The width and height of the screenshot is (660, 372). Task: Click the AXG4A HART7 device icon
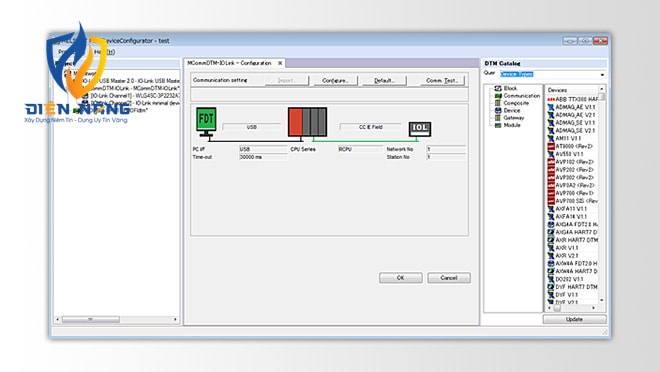(x=551, y=232)
